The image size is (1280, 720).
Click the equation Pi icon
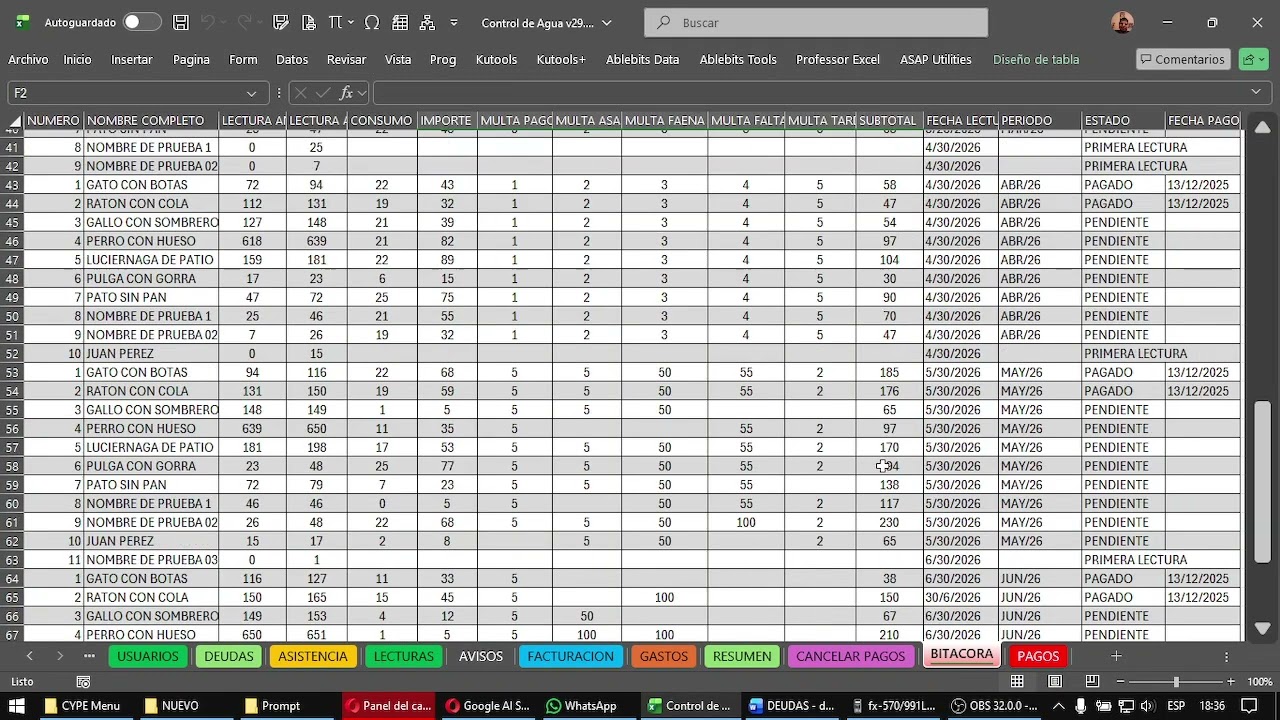point(334,22)
